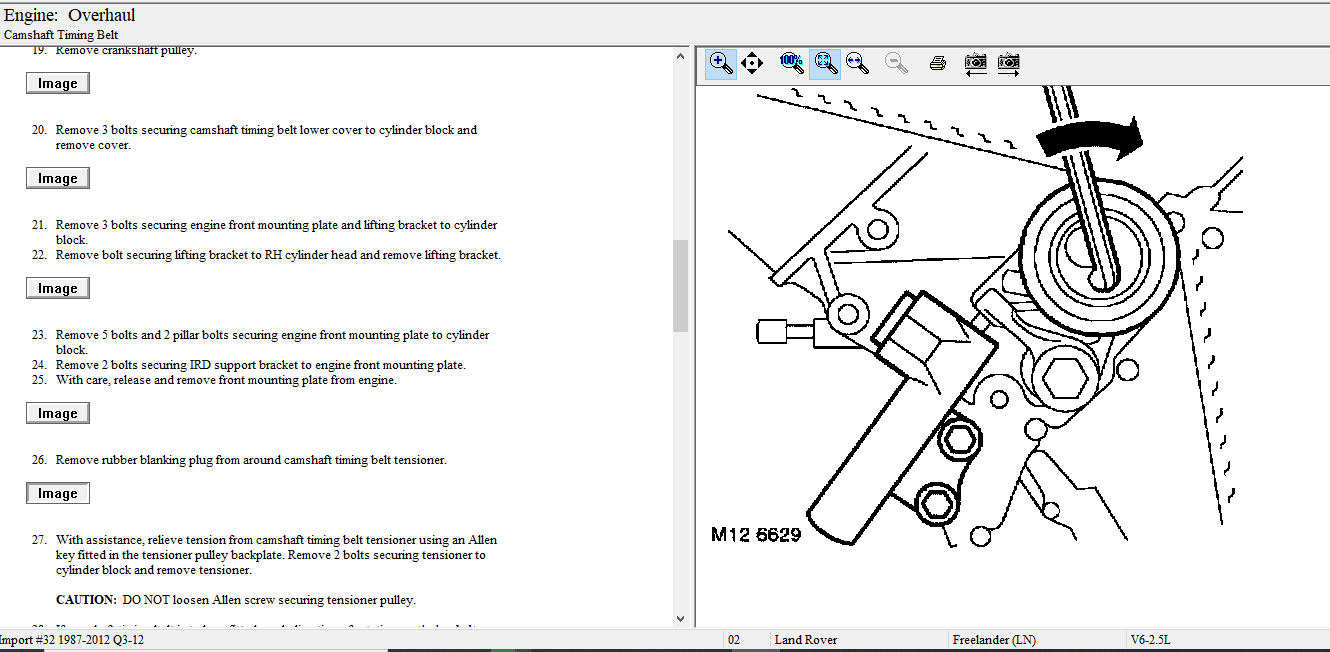Click the instructions scrollbar thumb
Viewport: 1330px width, 652px height.
(x=681, y=285)
